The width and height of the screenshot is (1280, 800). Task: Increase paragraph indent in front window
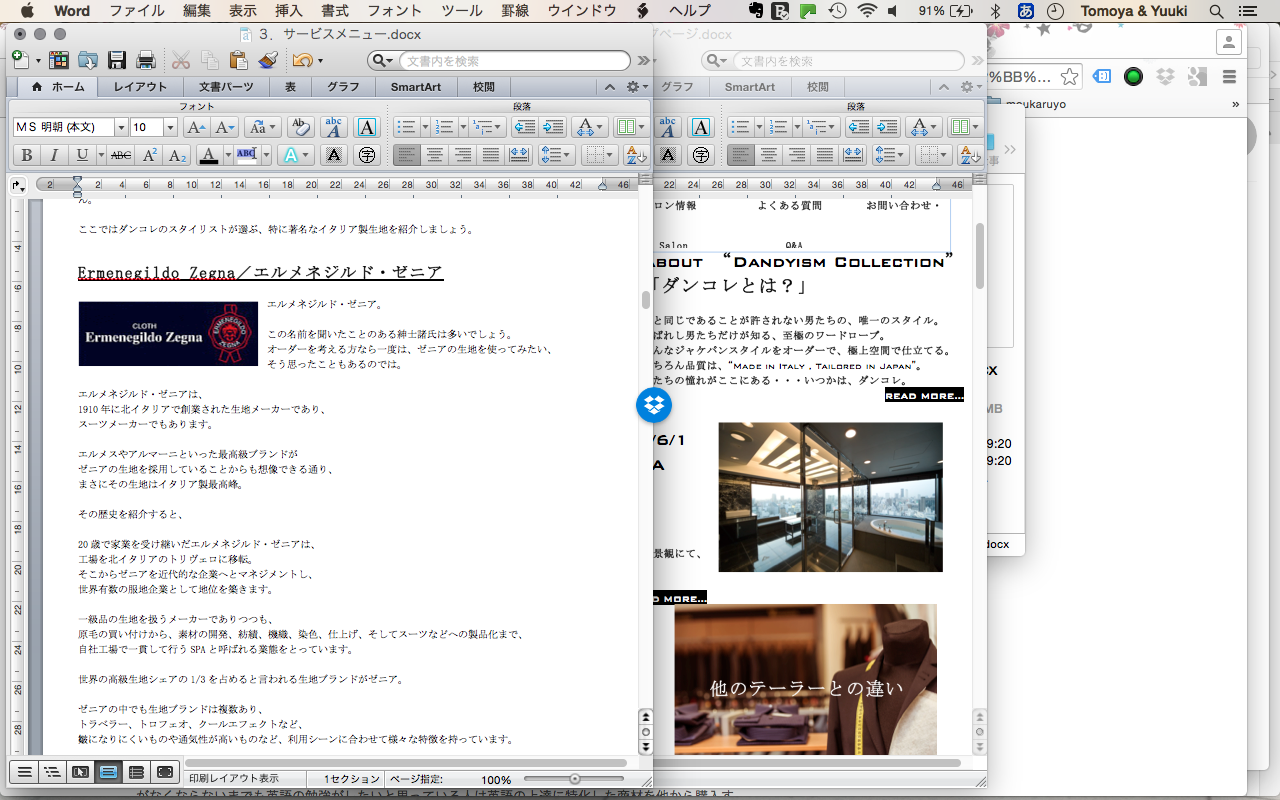point(553,127)
